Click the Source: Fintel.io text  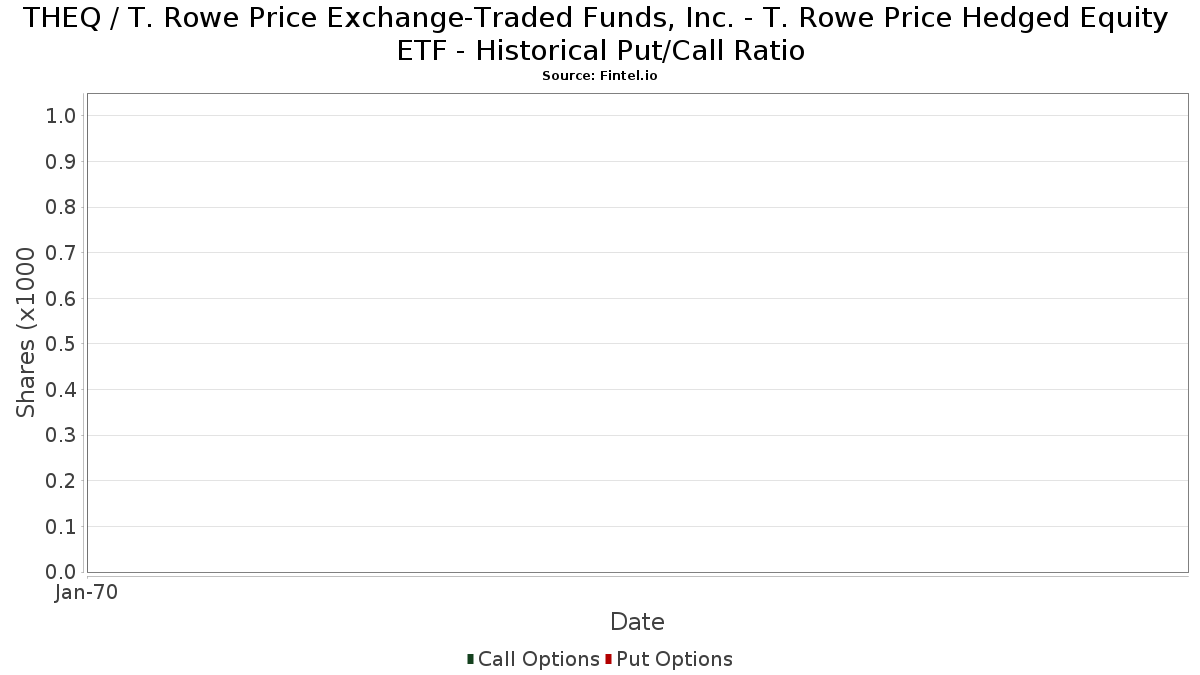coord(600,76)
